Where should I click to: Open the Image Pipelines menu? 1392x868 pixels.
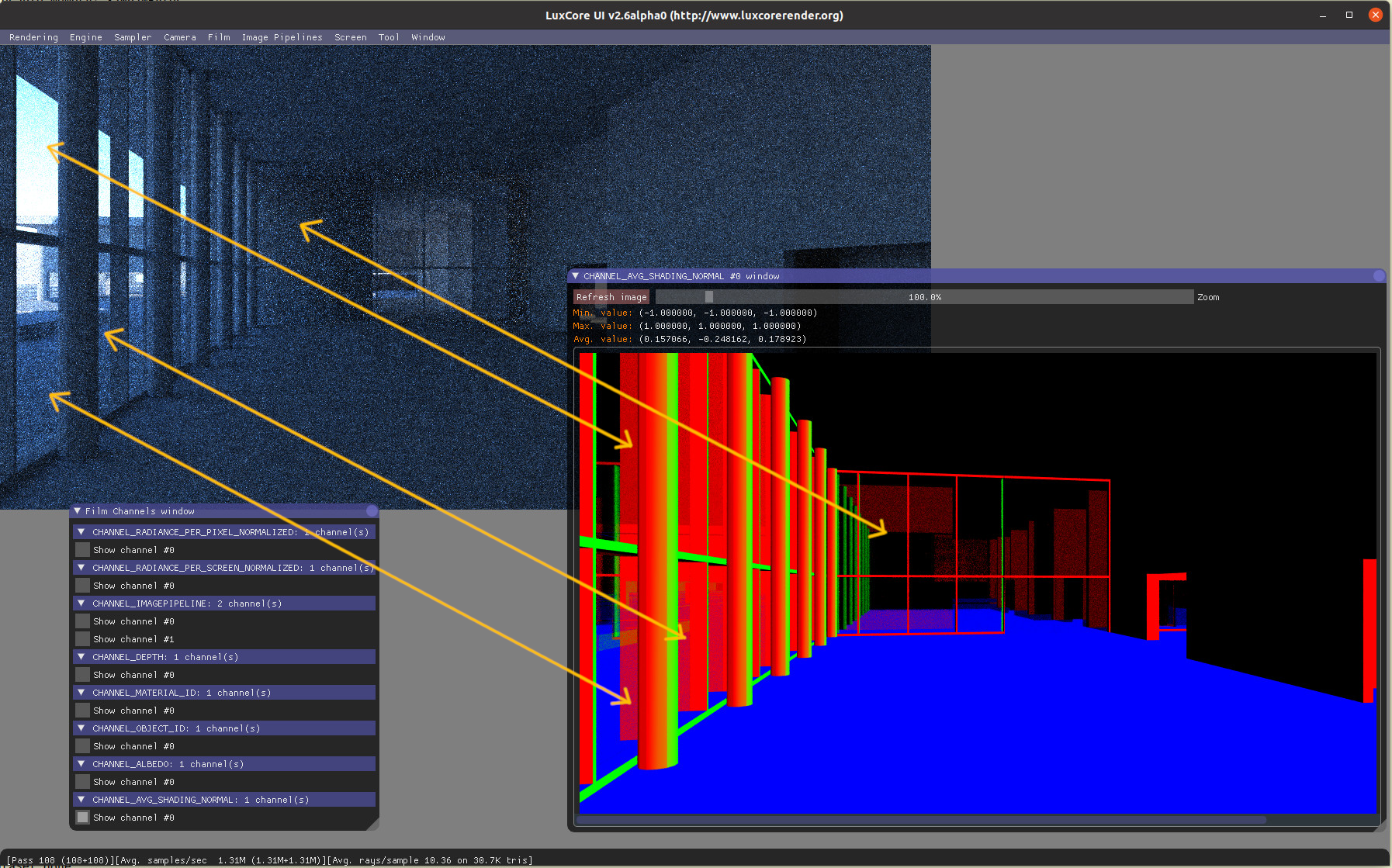[282, 37]
